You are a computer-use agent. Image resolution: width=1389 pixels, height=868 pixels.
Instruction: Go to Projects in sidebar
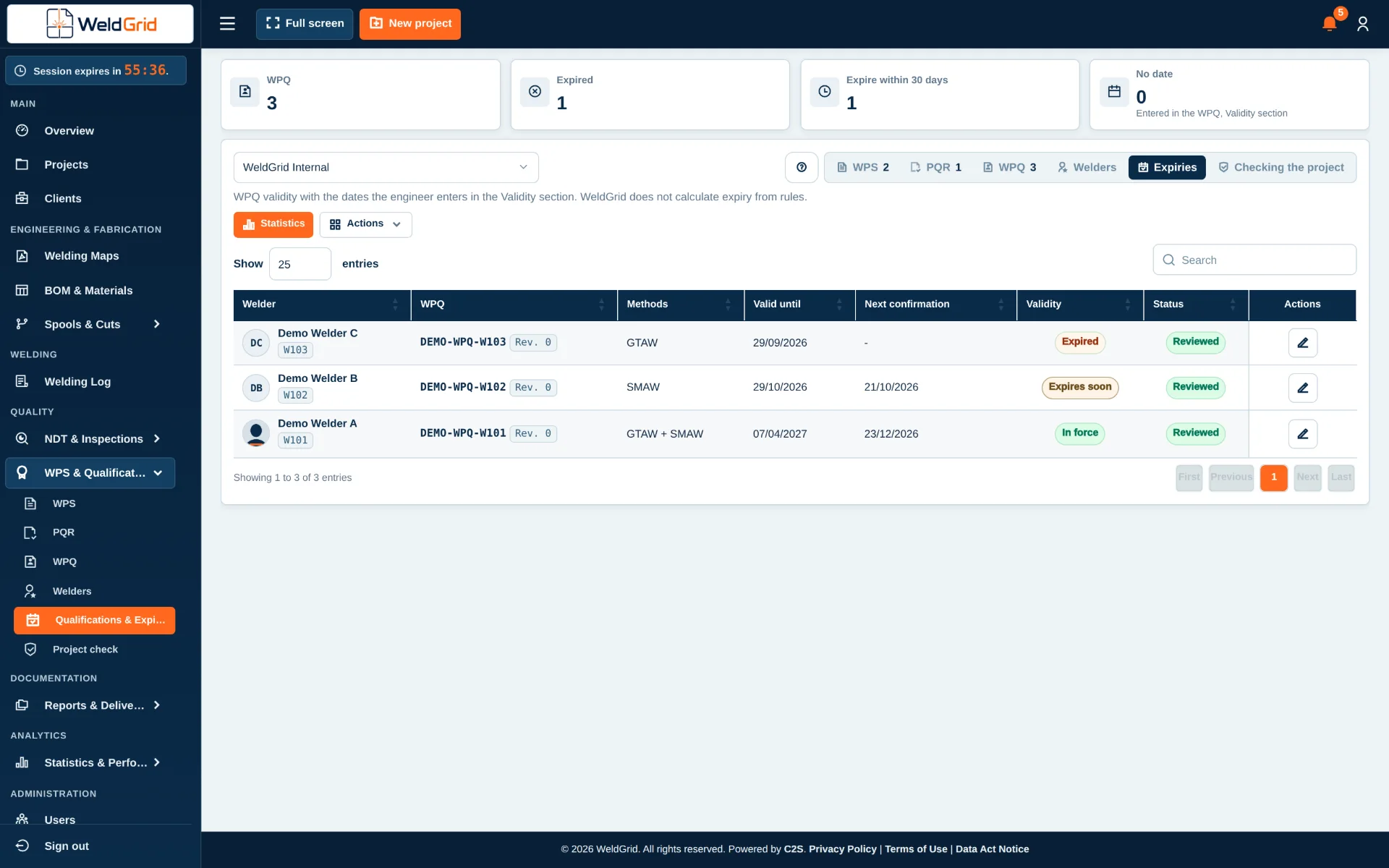point(66,165)
